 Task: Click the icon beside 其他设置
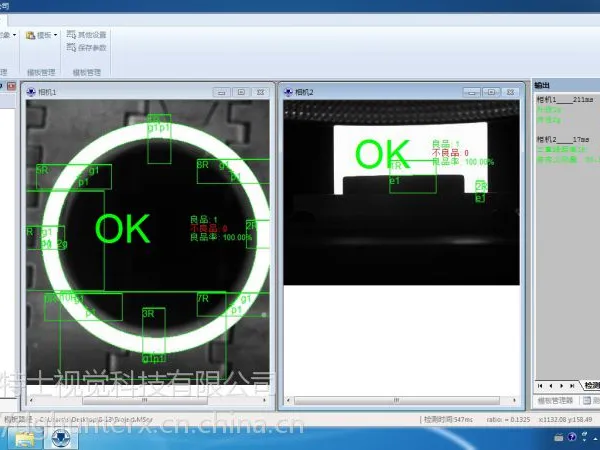coord(71,34)
